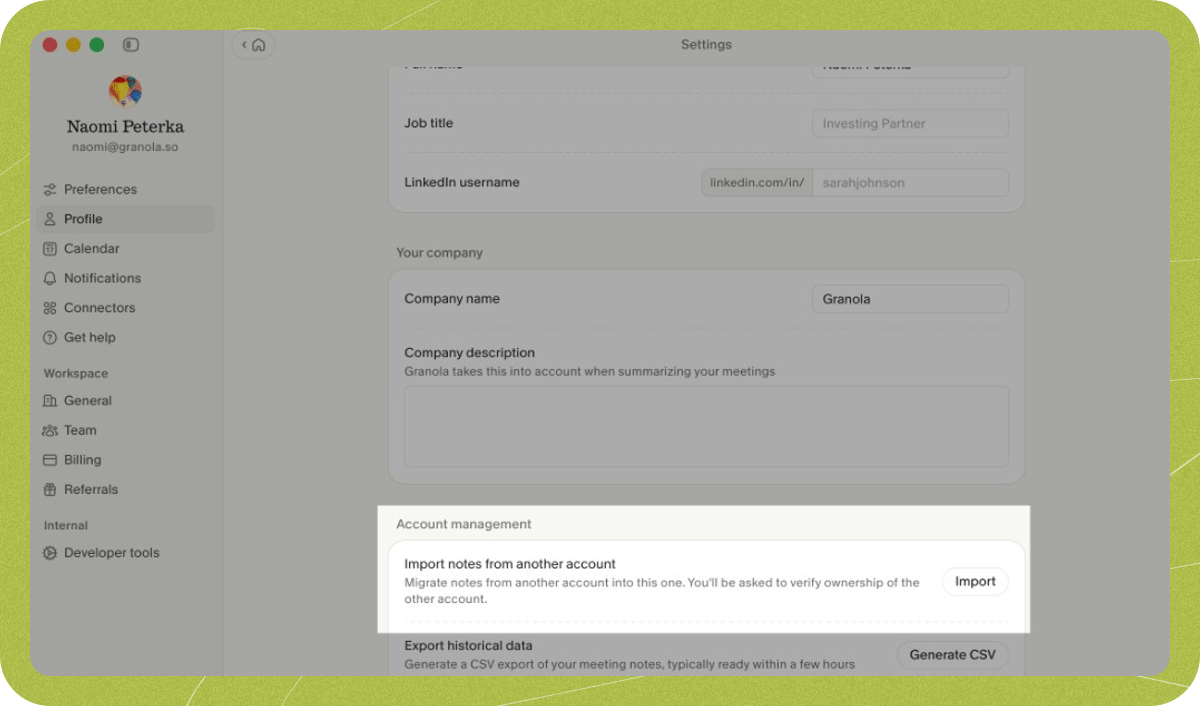
Task: Open Developer tools
Action: point(125,552)
